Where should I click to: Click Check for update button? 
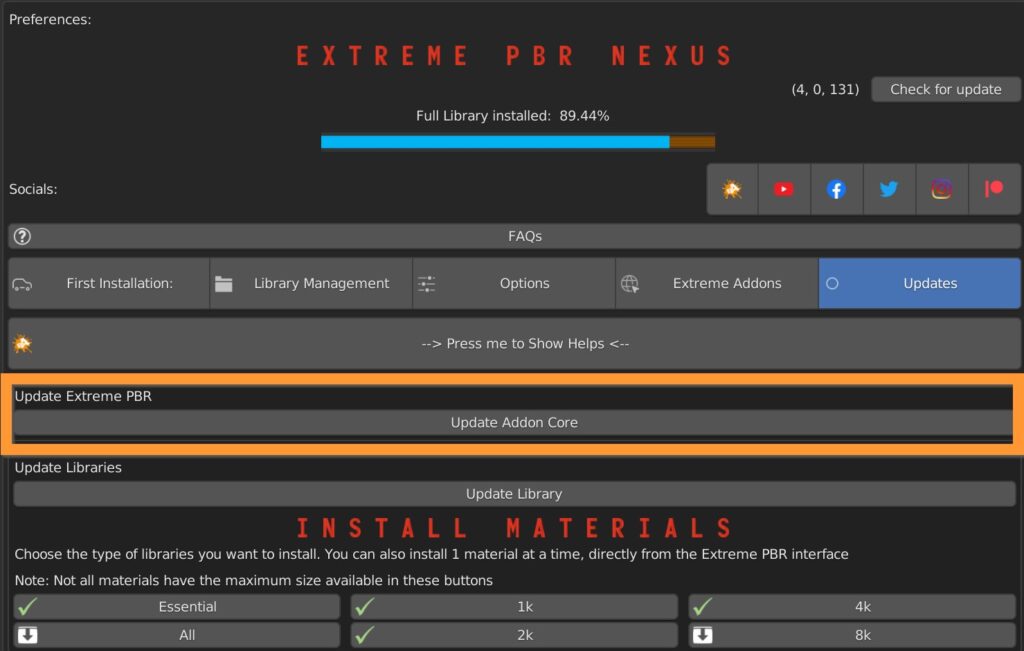pos(946,89)
